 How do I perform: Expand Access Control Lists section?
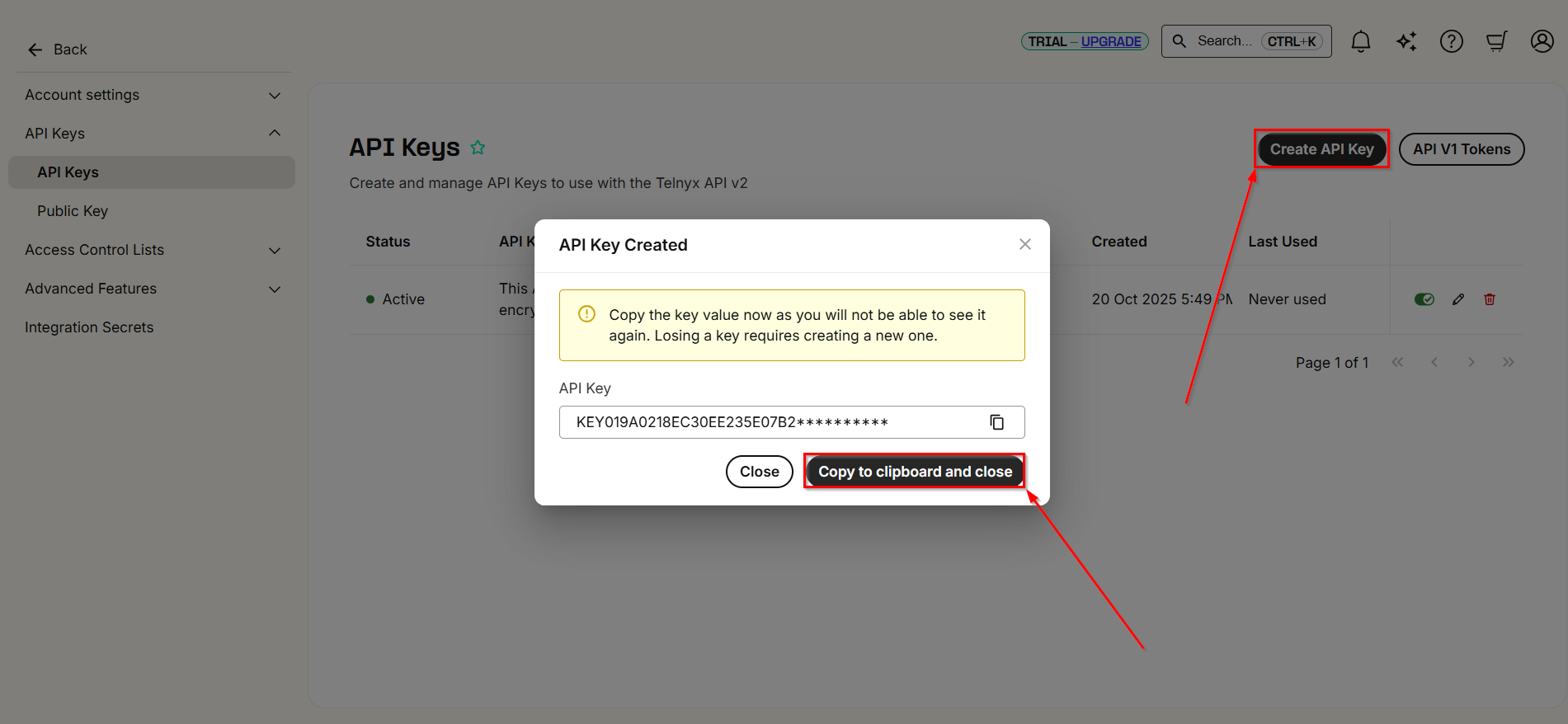pos(275,251)
